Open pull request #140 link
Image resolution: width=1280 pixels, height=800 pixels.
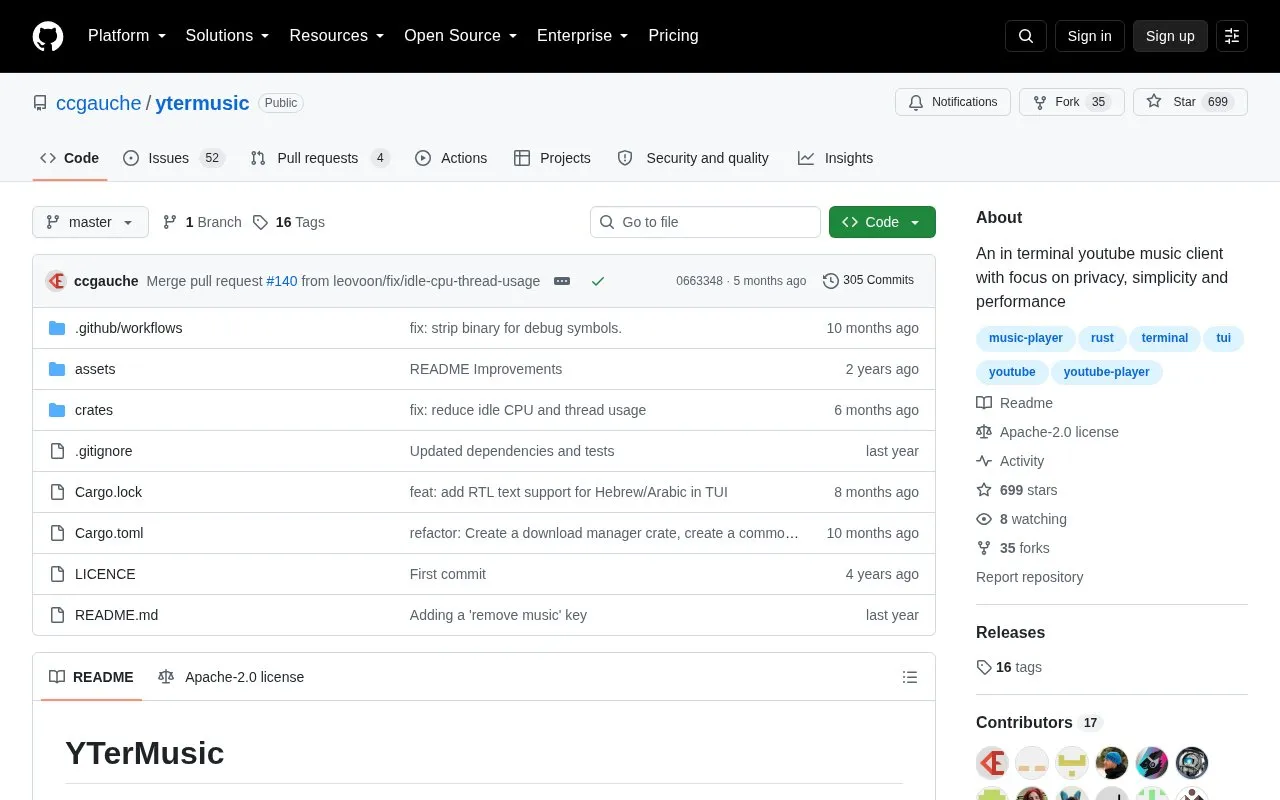(x=282, y=281)
